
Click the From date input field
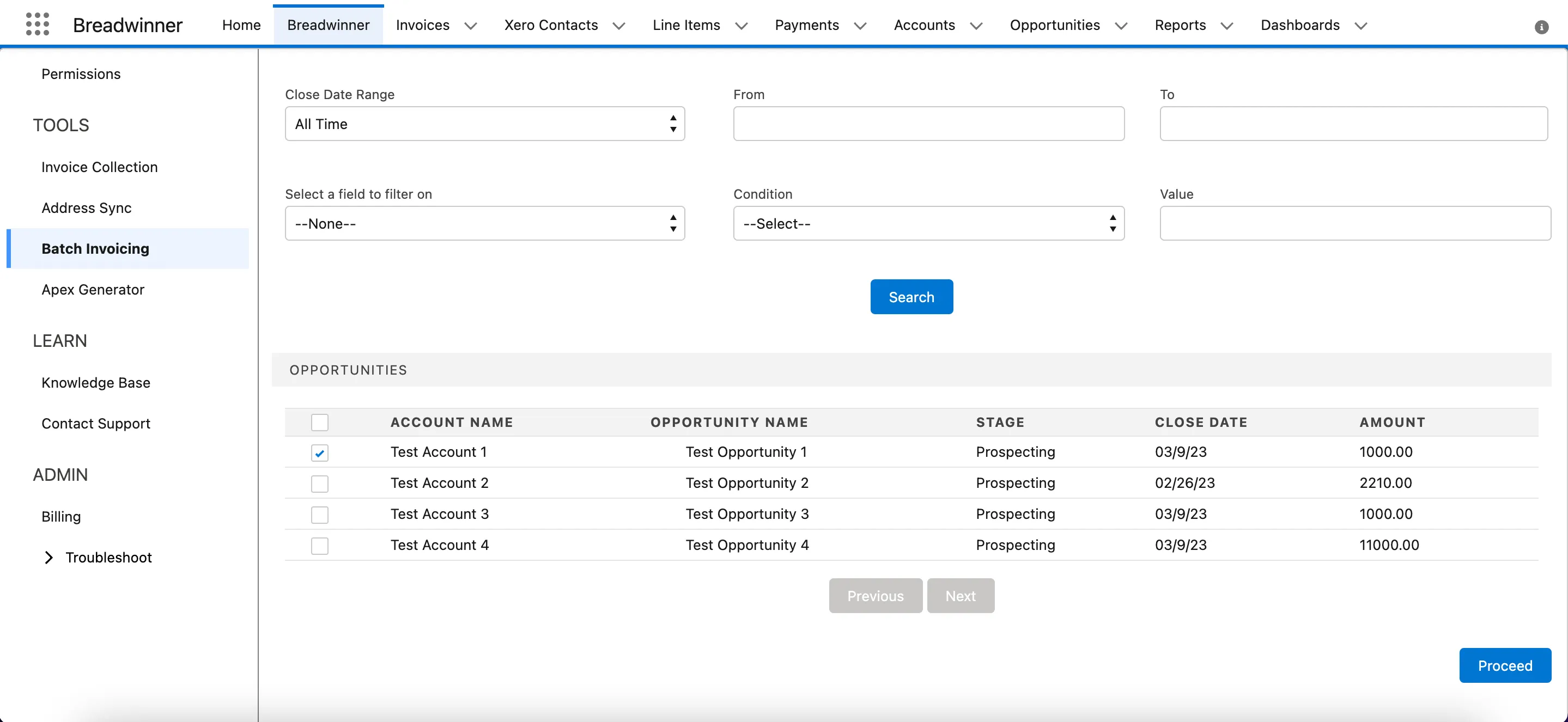point(928,124)
